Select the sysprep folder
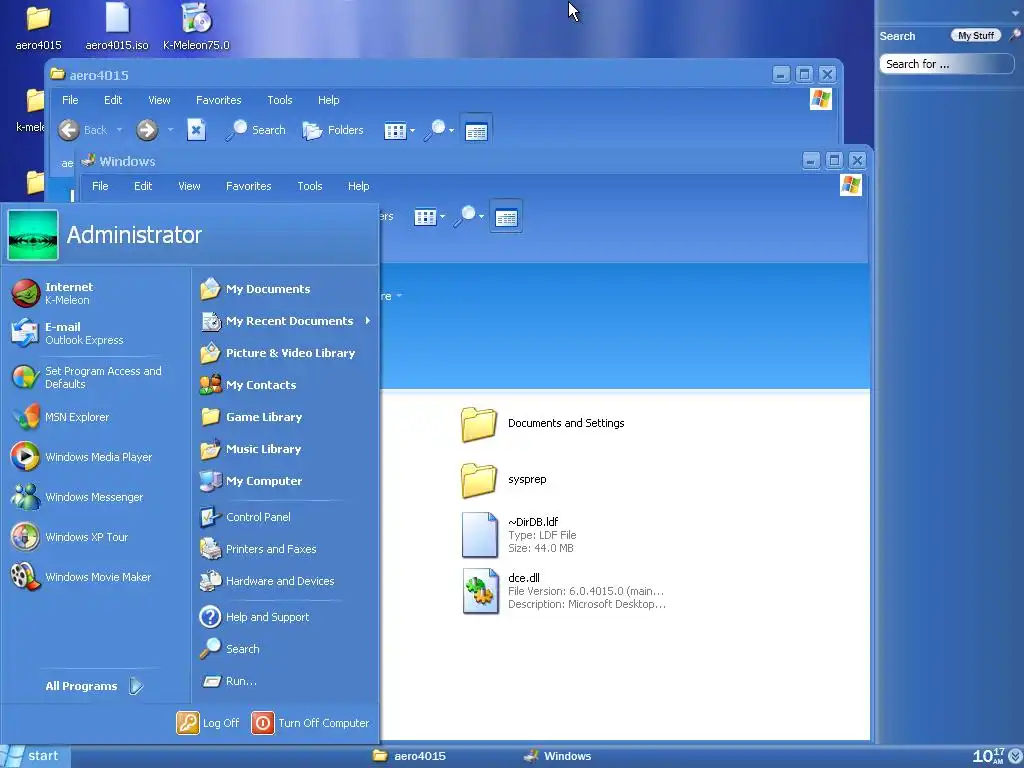This screenshot has width=1024, height=768. 504,479
